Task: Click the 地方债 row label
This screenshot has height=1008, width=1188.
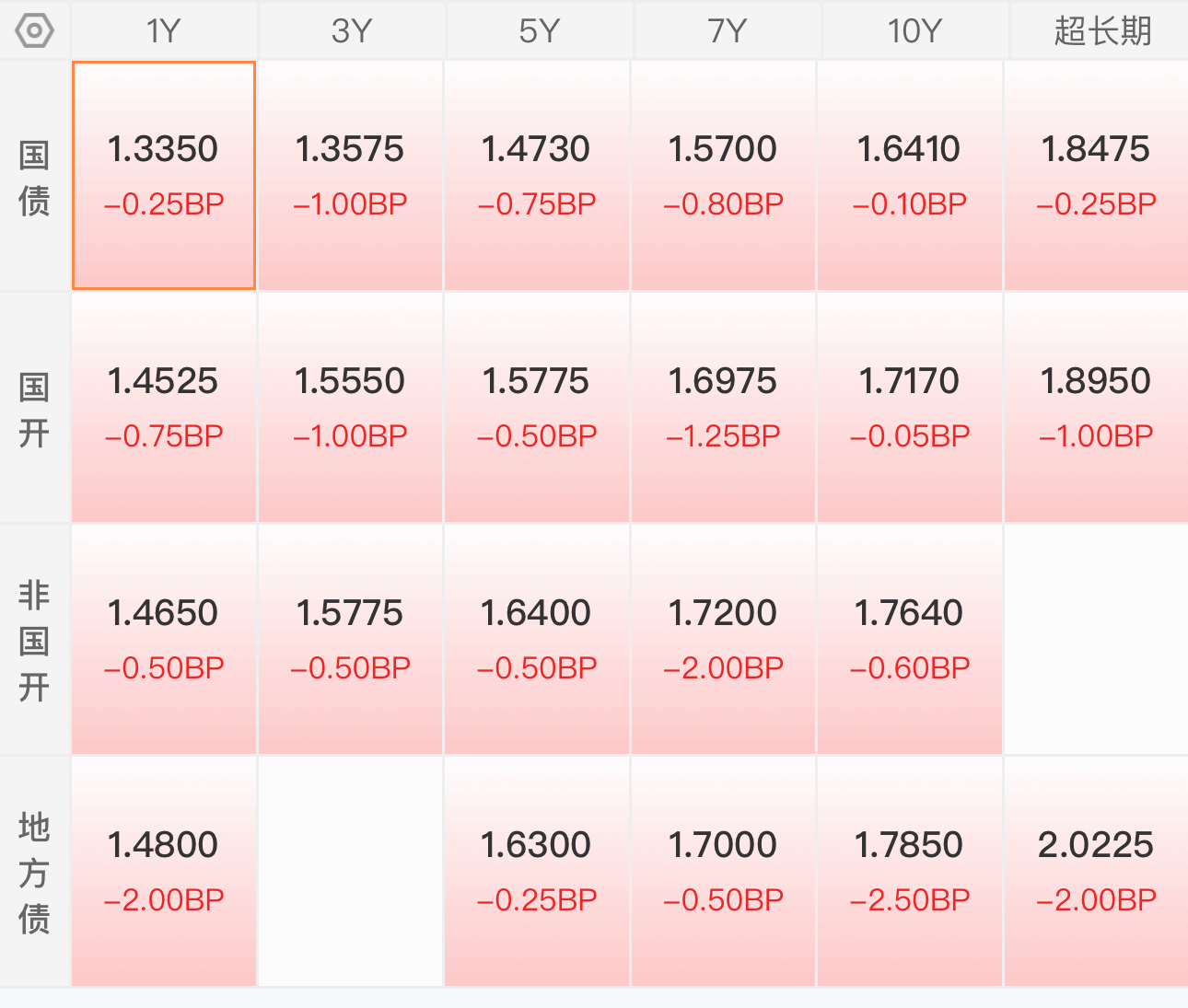Action: coord(34,873)
